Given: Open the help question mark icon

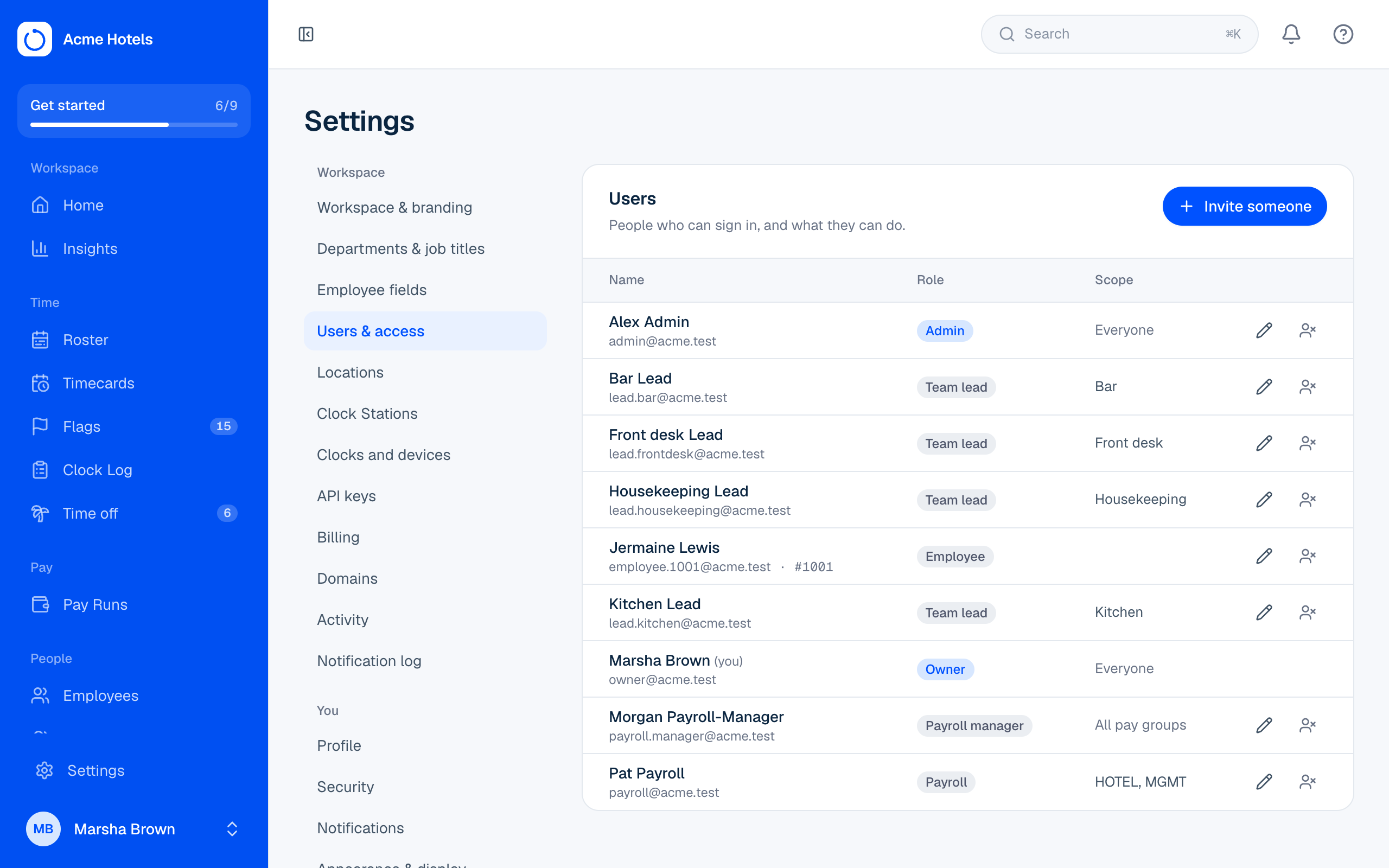Looking at the screenshot, I should click(x=1343, y=34).
